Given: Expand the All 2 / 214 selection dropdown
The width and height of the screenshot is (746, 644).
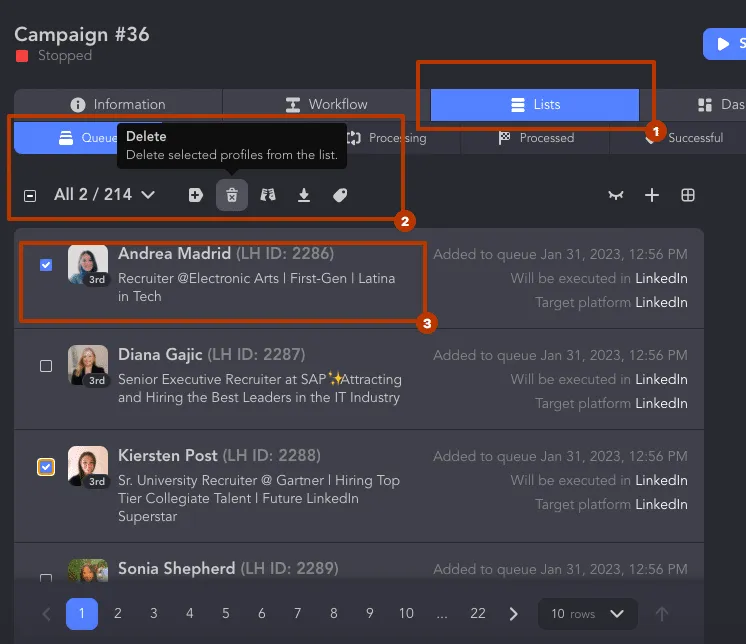Looking at the screenshot, I should coord(104,195).
